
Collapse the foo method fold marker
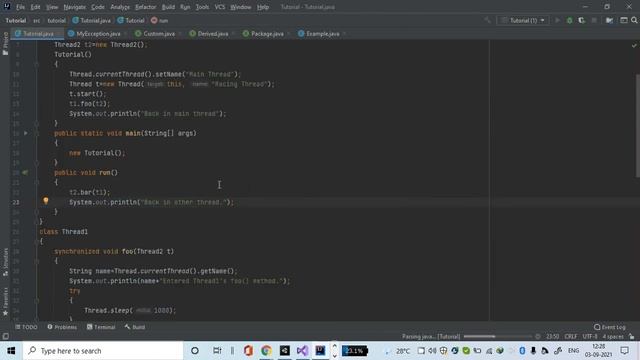(x=36, y=261)
